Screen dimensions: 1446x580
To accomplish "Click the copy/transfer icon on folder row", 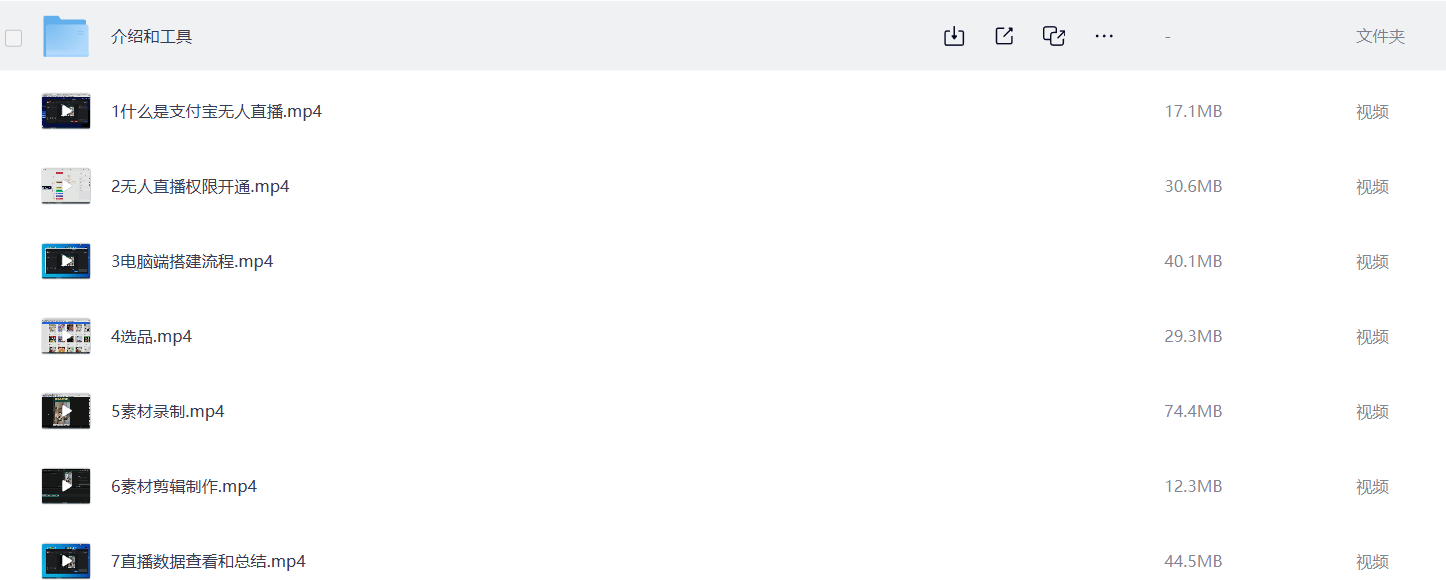I will [x=1054, y=36].
